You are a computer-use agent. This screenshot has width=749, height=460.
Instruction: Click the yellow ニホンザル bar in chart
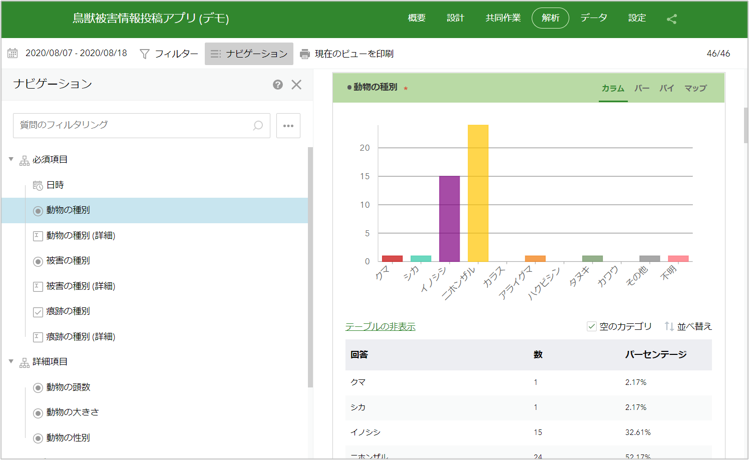click(x=478, y=192)
